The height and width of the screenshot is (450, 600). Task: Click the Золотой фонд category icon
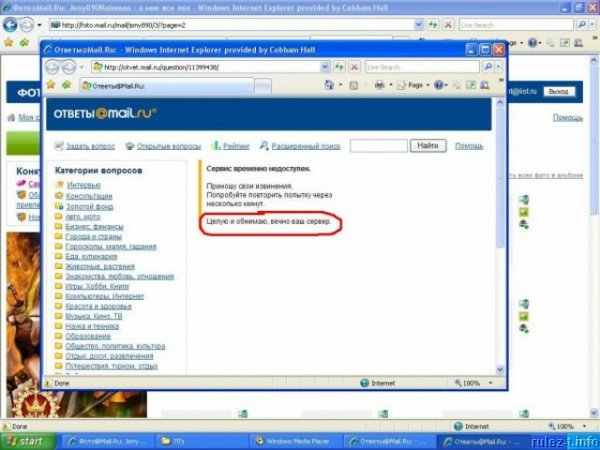coord(60,205)
